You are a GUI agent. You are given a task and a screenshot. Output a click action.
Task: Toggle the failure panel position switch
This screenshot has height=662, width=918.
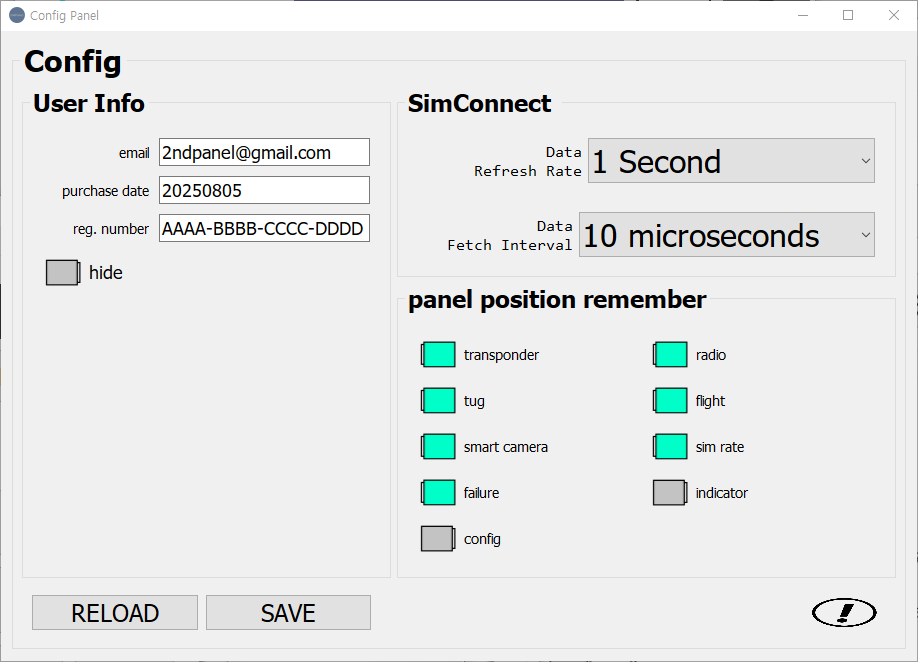(x=438, y=493)
